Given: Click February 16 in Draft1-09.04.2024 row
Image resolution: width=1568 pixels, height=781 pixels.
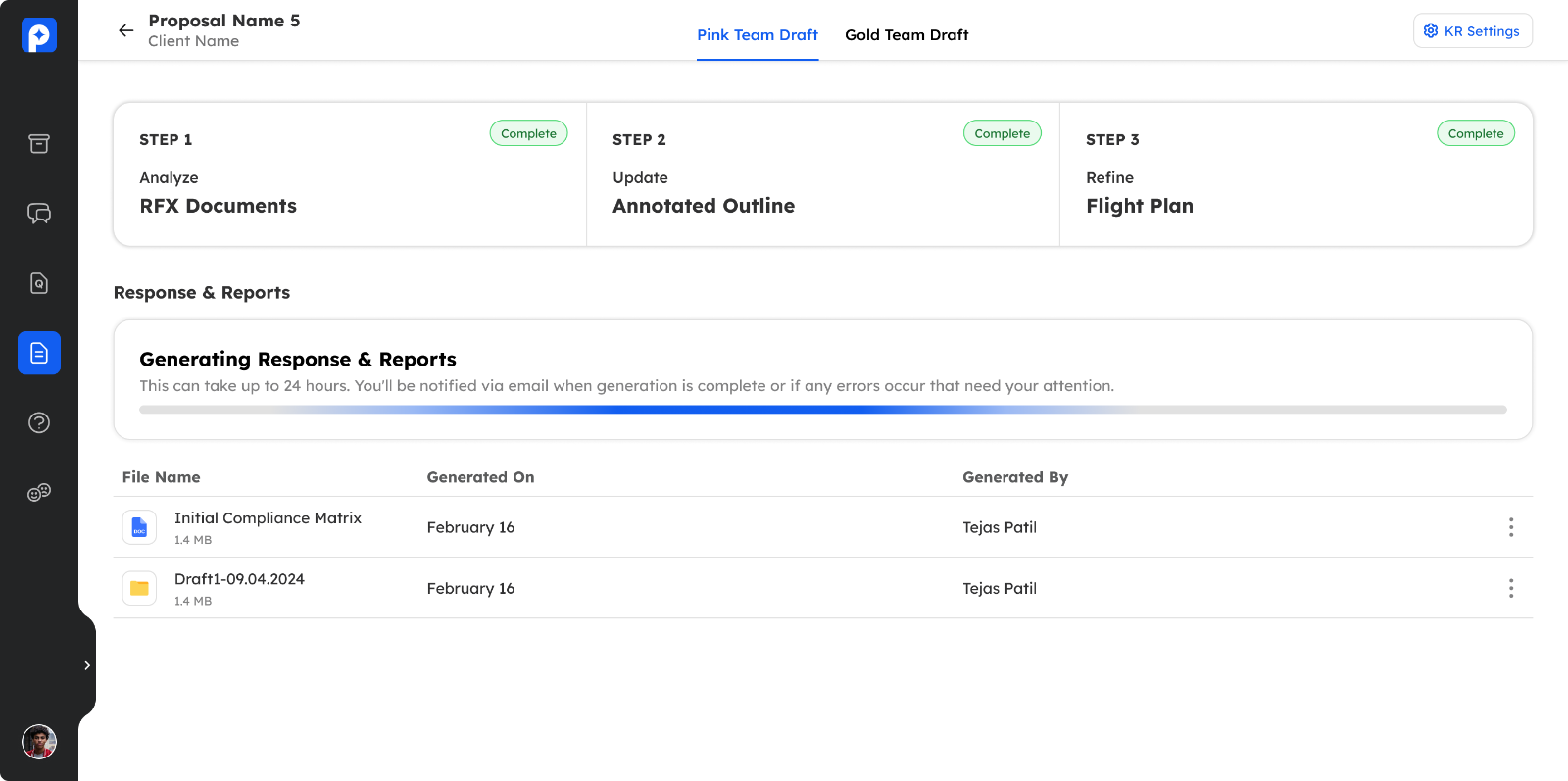Looking at the screenshot, I should coord(470,588).
